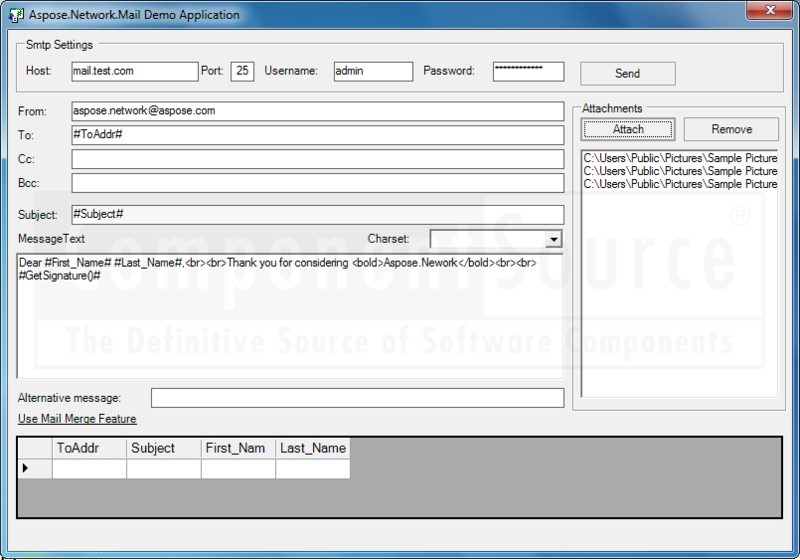Close the Aspose.Network.Mail Demo window
Screen dimensions: 800x560
pos(770,11)
